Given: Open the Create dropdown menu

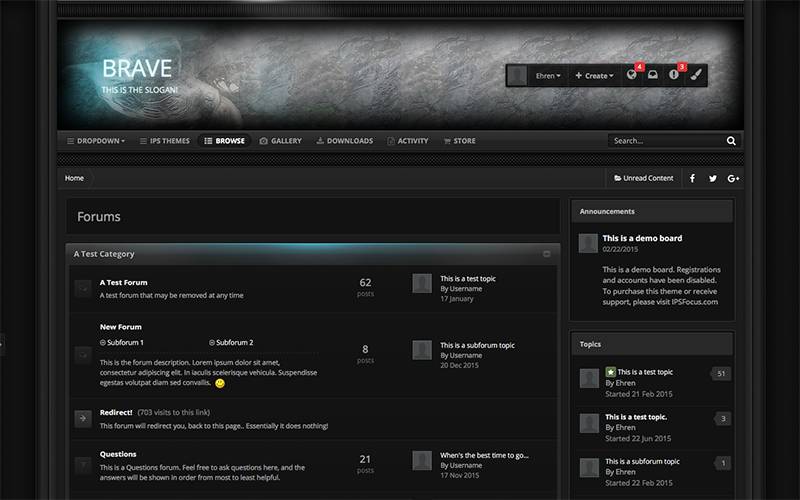Looking at the screenshot, I should (x=593, y=76).
